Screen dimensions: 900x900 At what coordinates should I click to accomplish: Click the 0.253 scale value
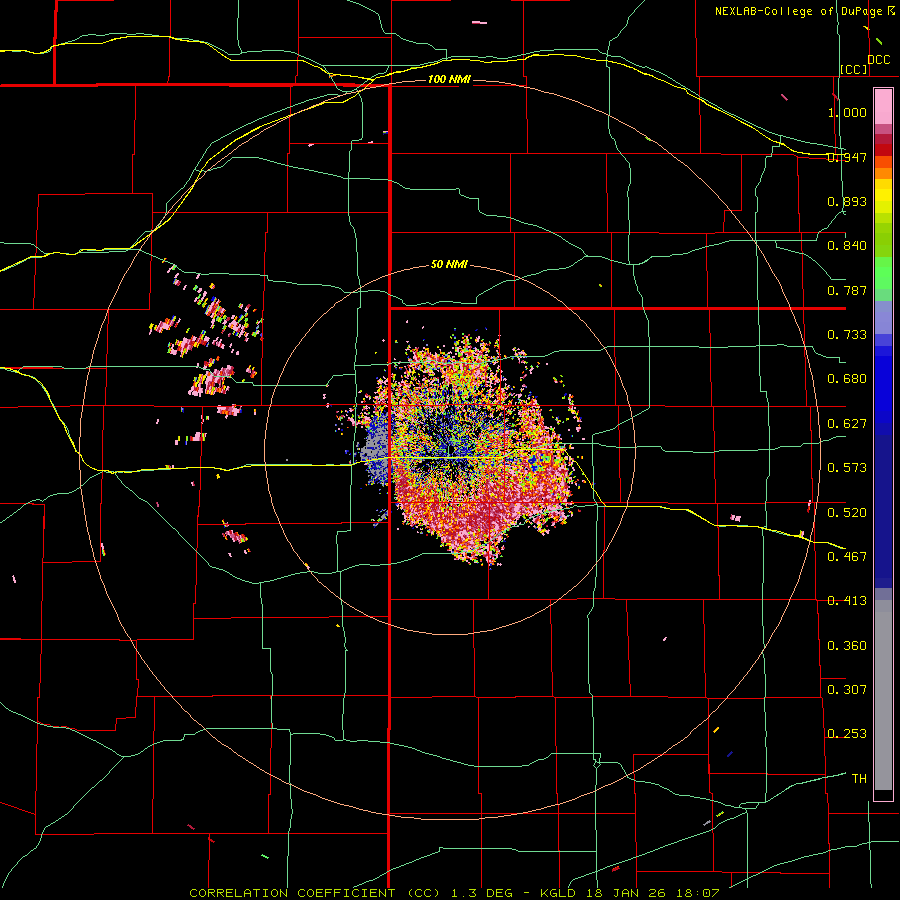(x=847, y=734)
